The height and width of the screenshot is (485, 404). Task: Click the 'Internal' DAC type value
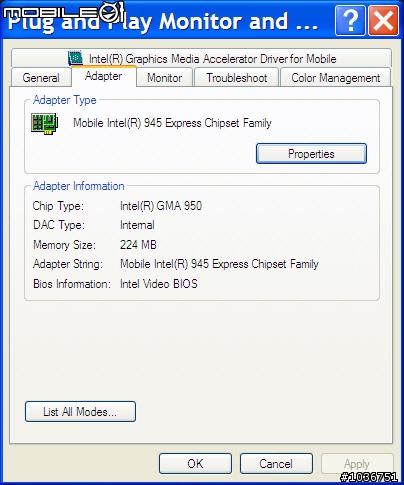(x=137, y=225)
